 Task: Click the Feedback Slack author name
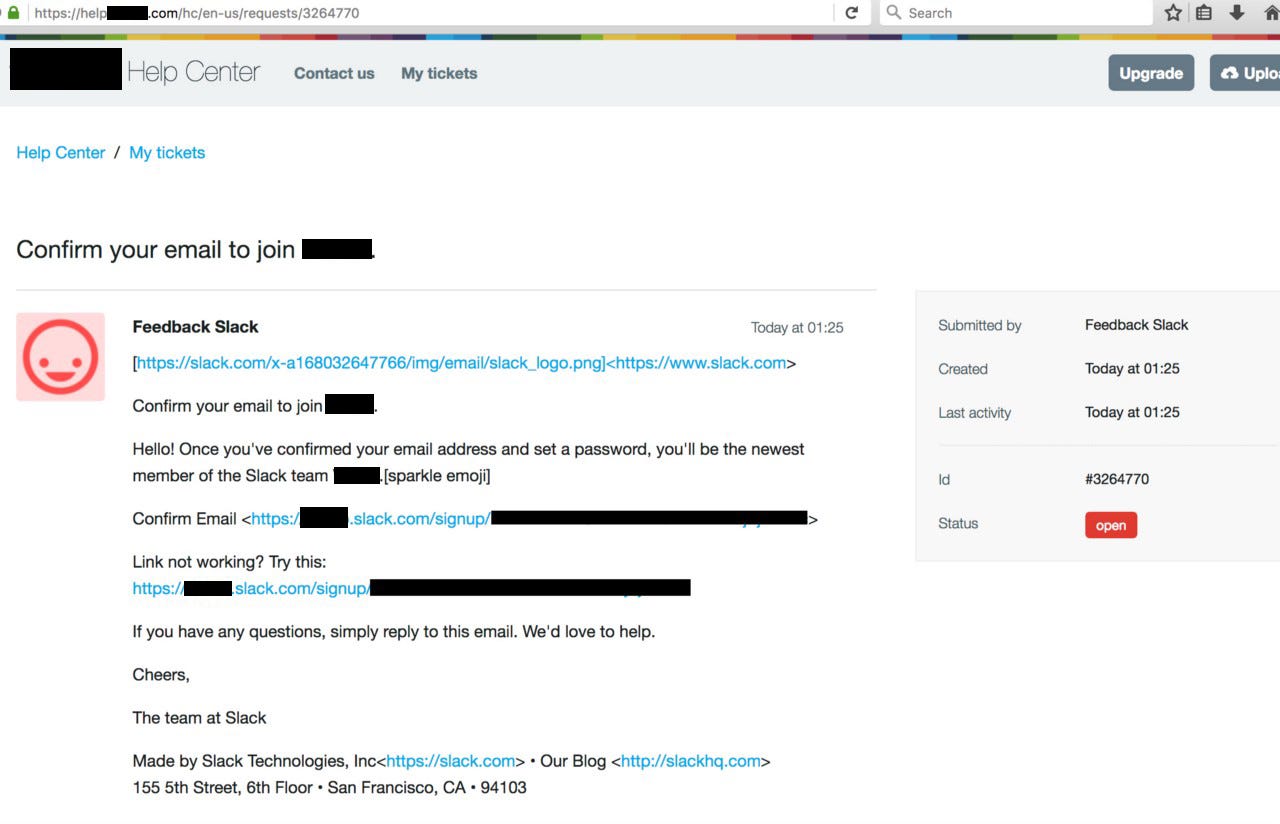[x=196, y=327]
